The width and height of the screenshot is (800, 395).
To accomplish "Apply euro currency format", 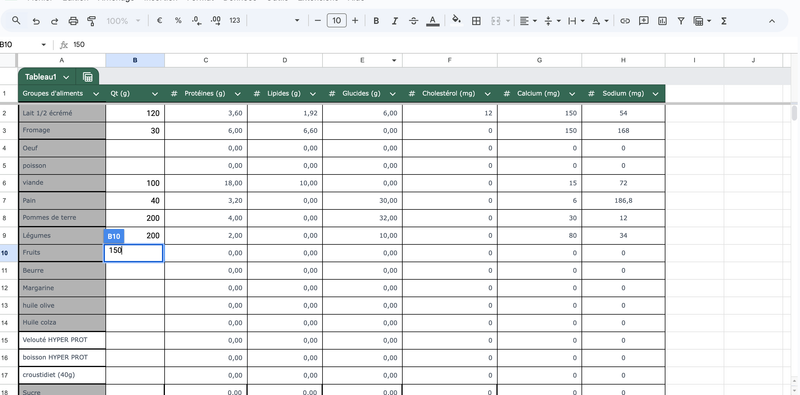I will (x=160, y=21).
